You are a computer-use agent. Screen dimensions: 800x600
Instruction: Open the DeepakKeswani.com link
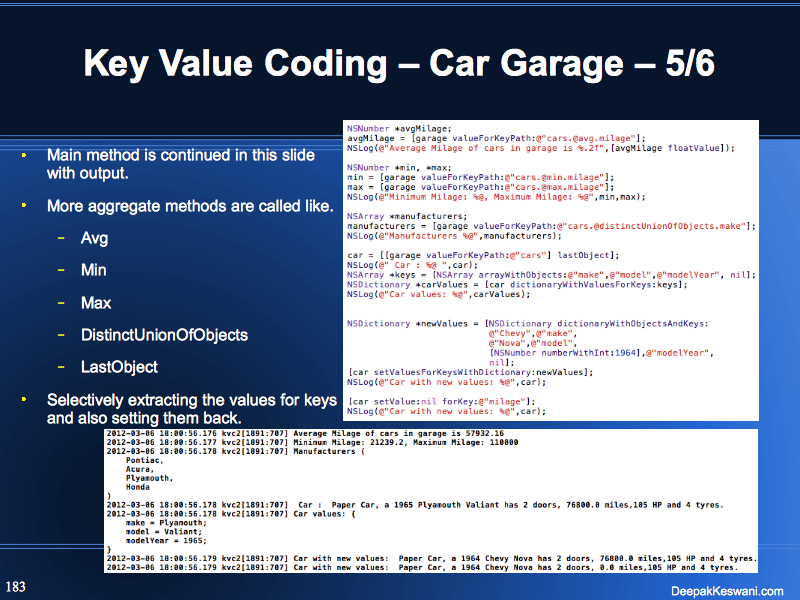[x=726, y=590]
